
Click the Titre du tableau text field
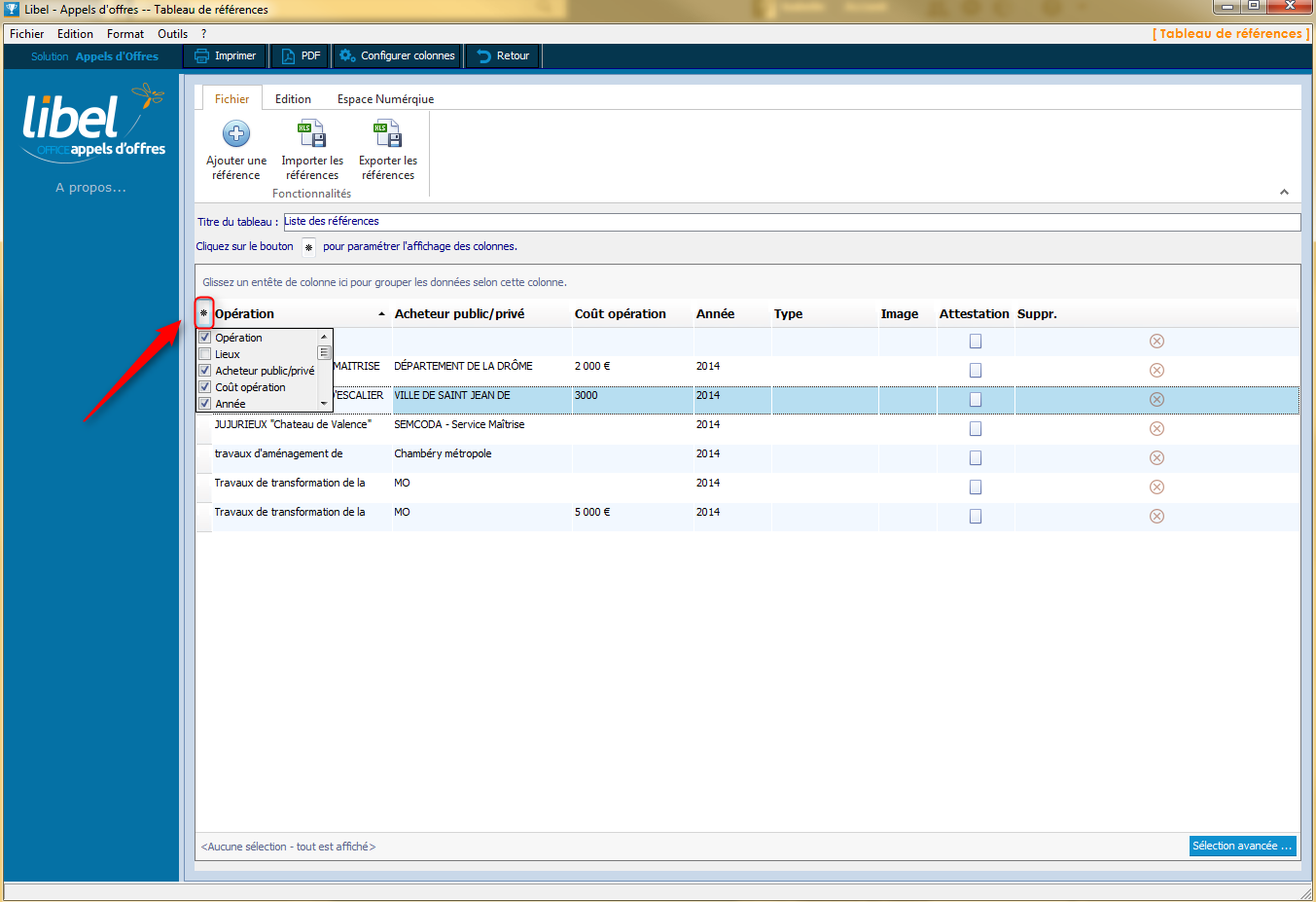coord(791,222)
